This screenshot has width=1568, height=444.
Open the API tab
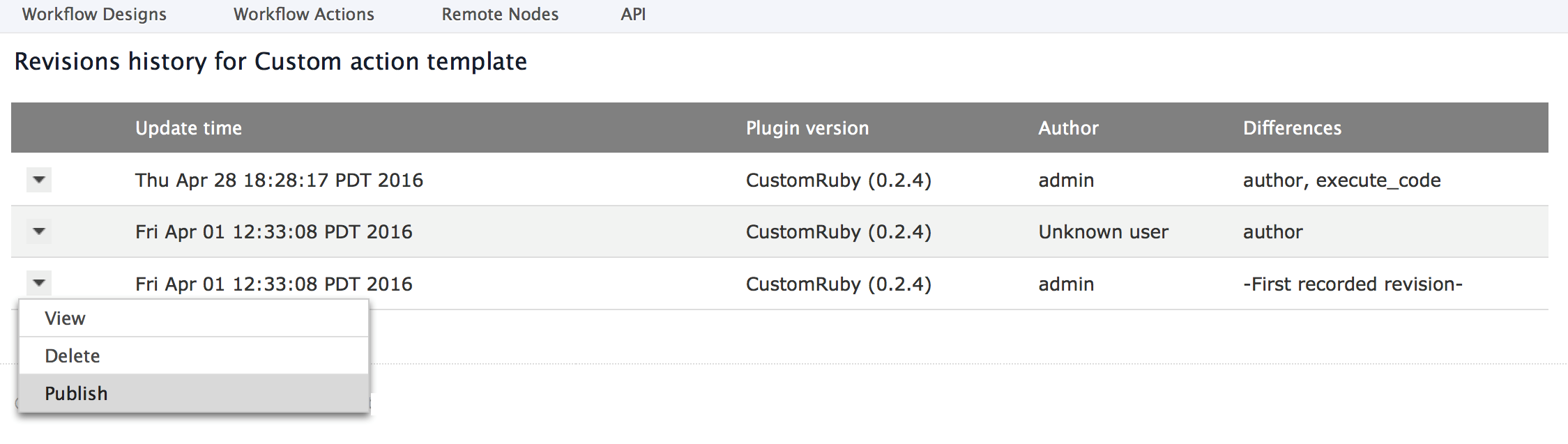pyautogui.click(x=633, y=14)
